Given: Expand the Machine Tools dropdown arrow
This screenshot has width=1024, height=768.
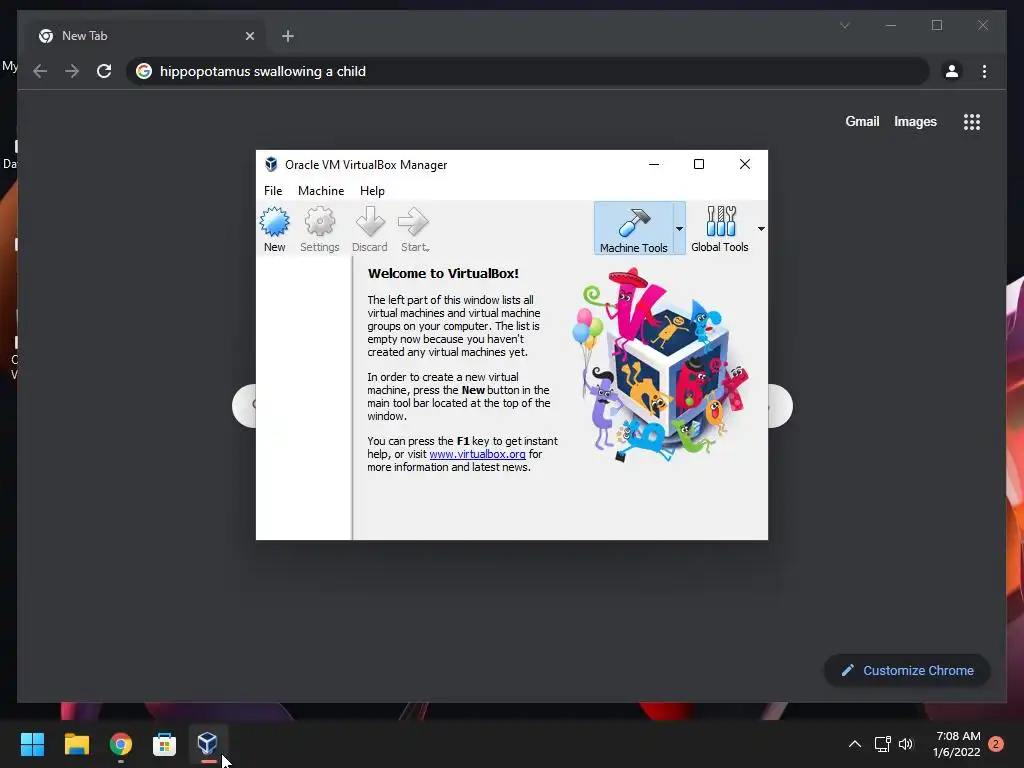Looking at the screenshot, I should pyautogui.click(x=679, y=229).
